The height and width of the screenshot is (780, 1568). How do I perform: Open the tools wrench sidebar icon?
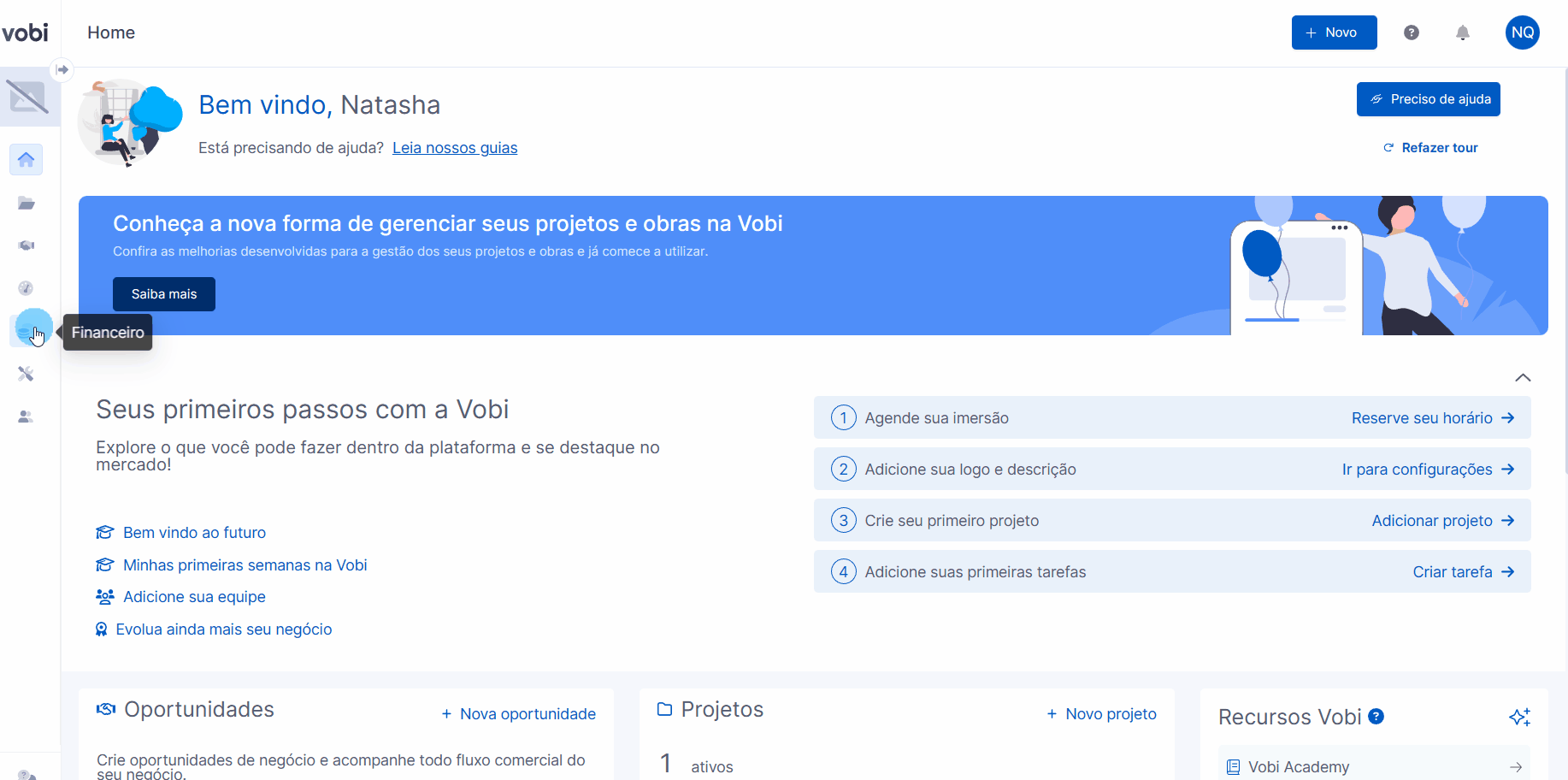click(x=26, y=374)
